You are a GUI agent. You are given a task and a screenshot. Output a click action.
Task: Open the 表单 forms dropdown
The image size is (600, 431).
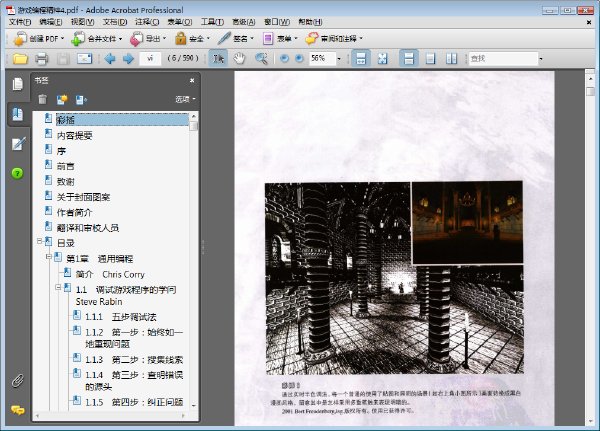coord(280,38)
